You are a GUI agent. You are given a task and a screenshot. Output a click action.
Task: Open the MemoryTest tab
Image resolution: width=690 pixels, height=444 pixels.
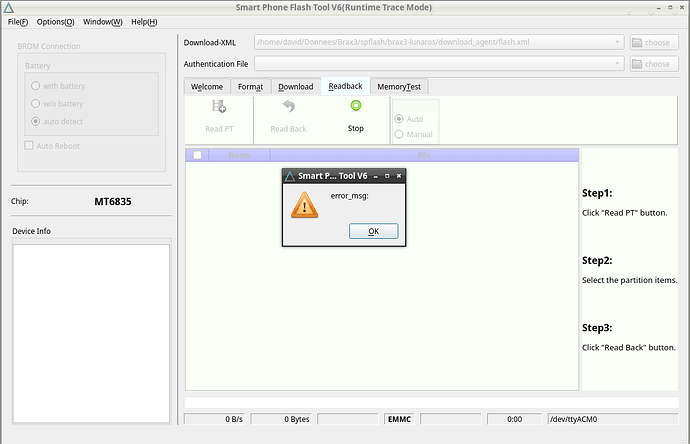(x=399, y=87)
